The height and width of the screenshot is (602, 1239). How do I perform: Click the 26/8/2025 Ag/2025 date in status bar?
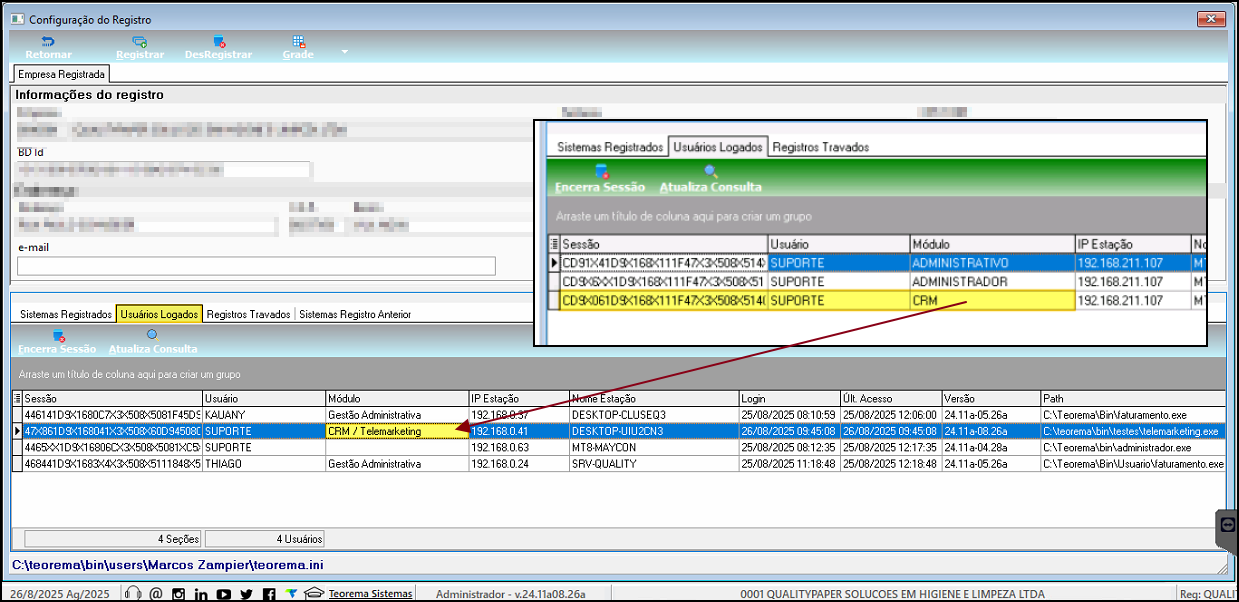[x=60, y=594]
